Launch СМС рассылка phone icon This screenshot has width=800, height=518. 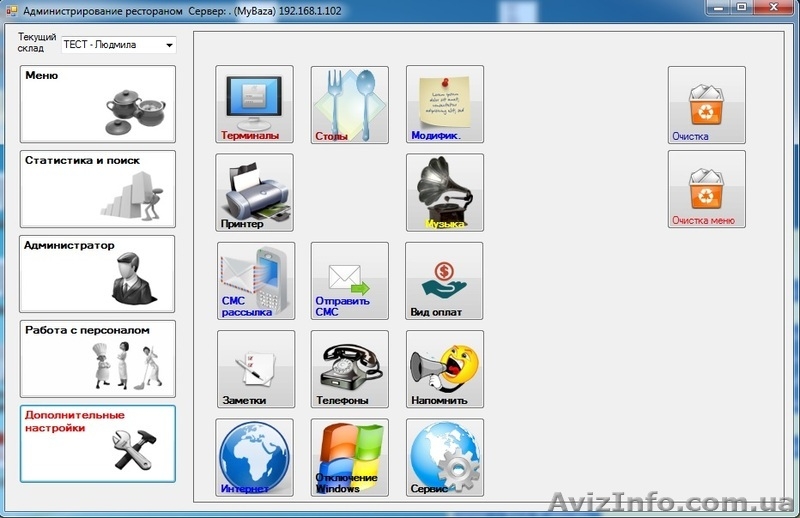coord(256,280)
